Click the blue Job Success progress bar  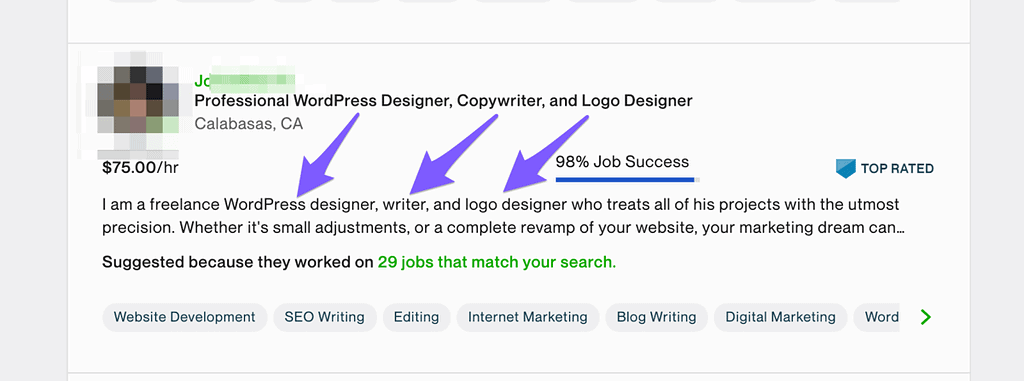pyautogui.click(x=628, y=179)
